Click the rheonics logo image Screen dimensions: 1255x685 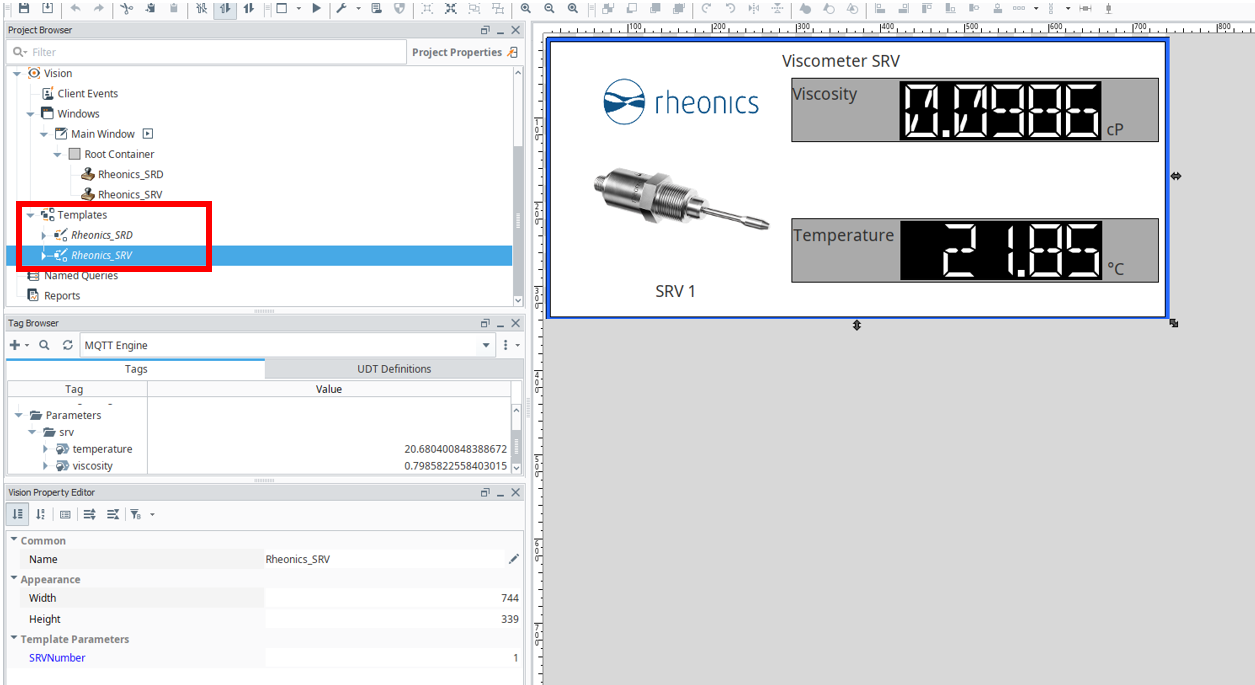tap(681, 102)
